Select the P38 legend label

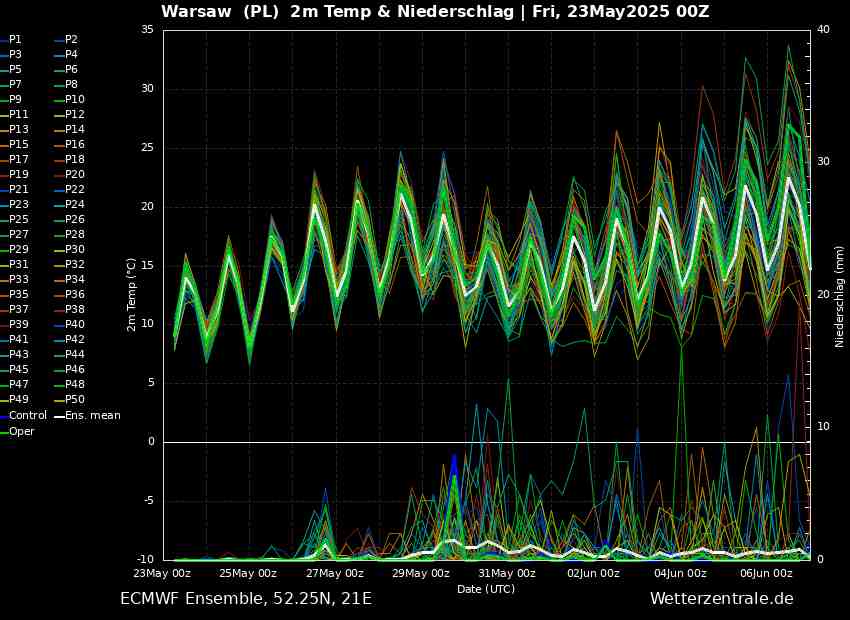pyautogui.click(x=74, y=309)
